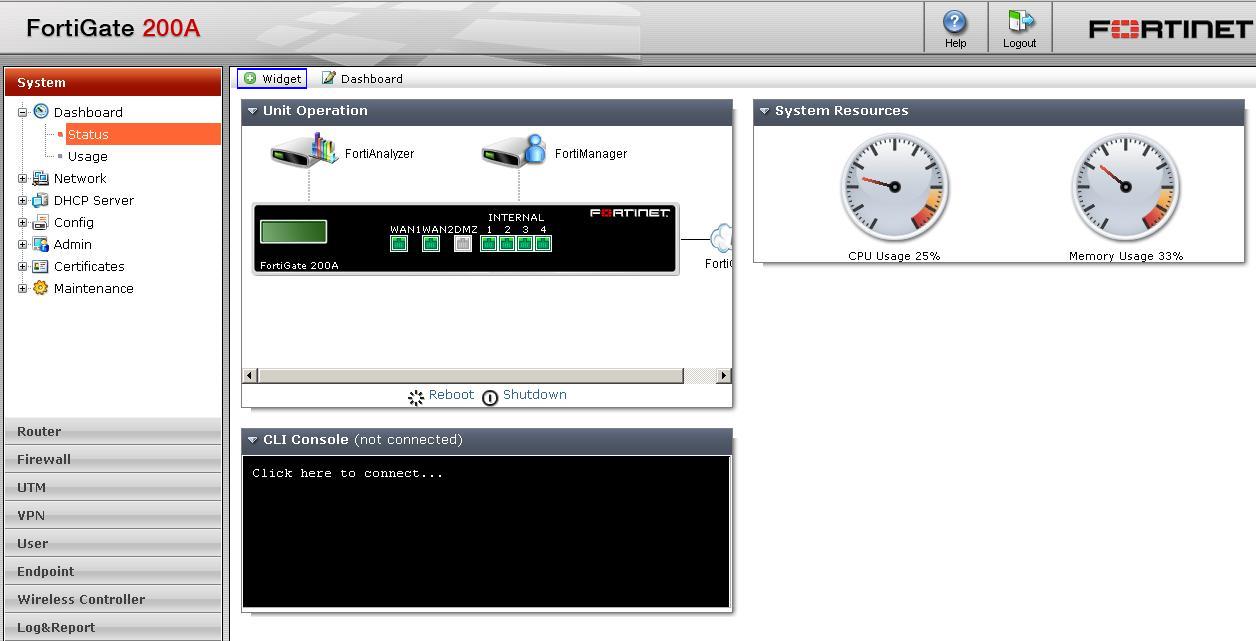This screenshot has height=641, width=1256.
Task: Click the Widget button label
Action: coord(282,79)
